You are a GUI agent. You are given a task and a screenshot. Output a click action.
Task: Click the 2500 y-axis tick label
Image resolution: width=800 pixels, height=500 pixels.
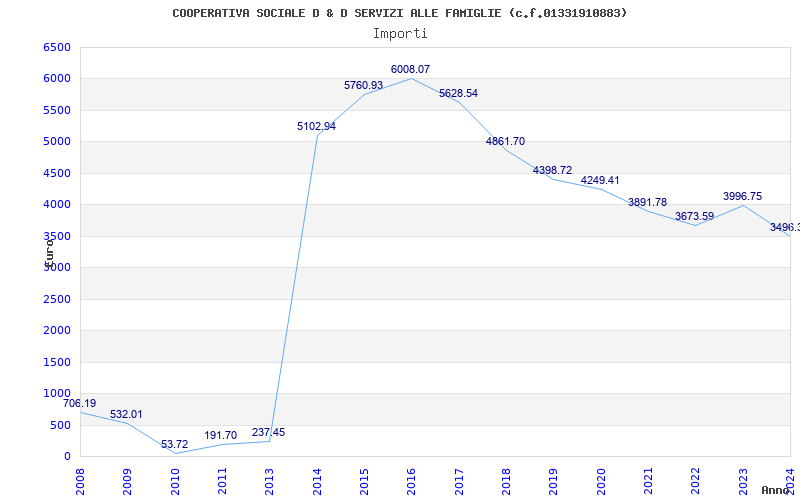[x=57, y=299]
